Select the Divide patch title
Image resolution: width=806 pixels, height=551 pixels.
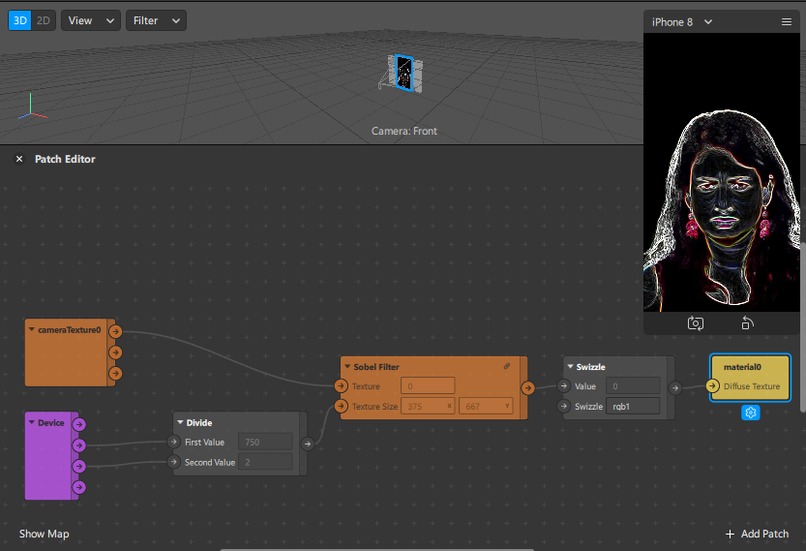click(199, 423)
